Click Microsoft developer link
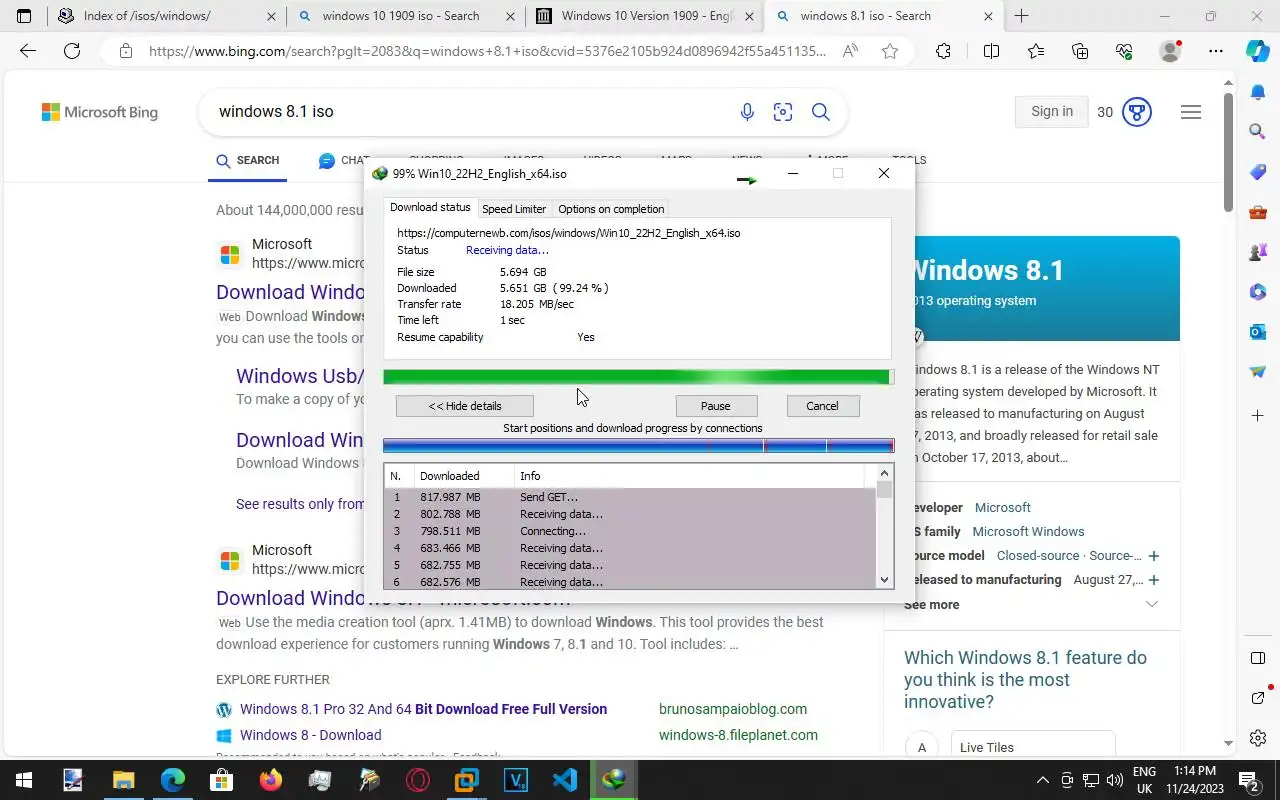This screenshot has width=1280, height=800. pos(1002,507)
